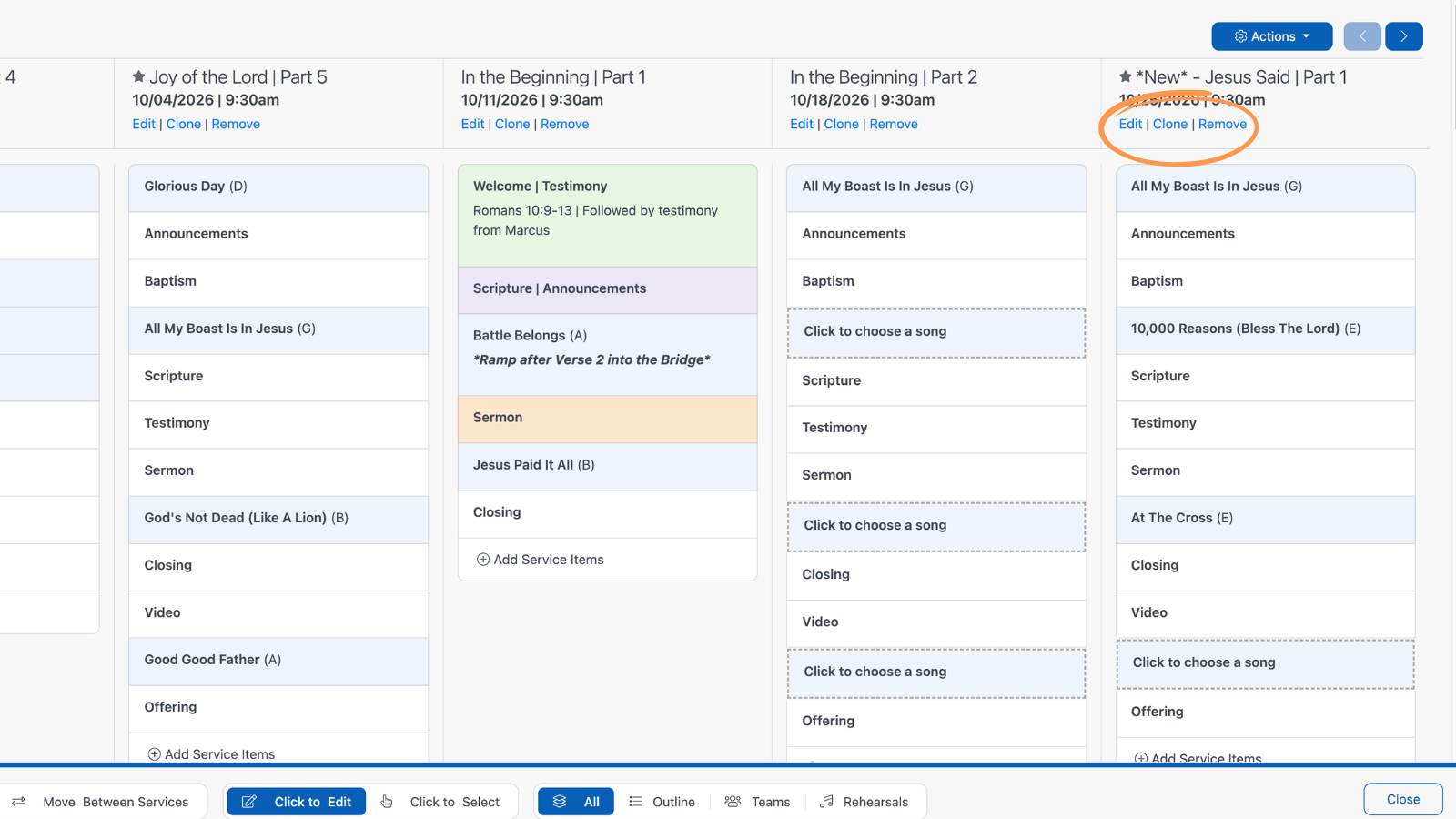The width and height of the screenshot is (1456, 819).
Task: Choose a song after Video in Part 2
Action: [936, 672]
